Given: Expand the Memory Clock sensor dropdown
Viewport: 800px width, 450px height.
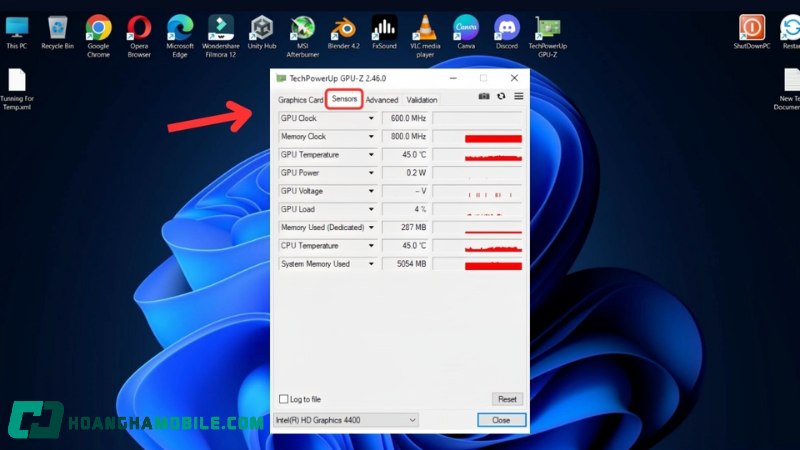Looking at the screenshot, I should point(371,137).
